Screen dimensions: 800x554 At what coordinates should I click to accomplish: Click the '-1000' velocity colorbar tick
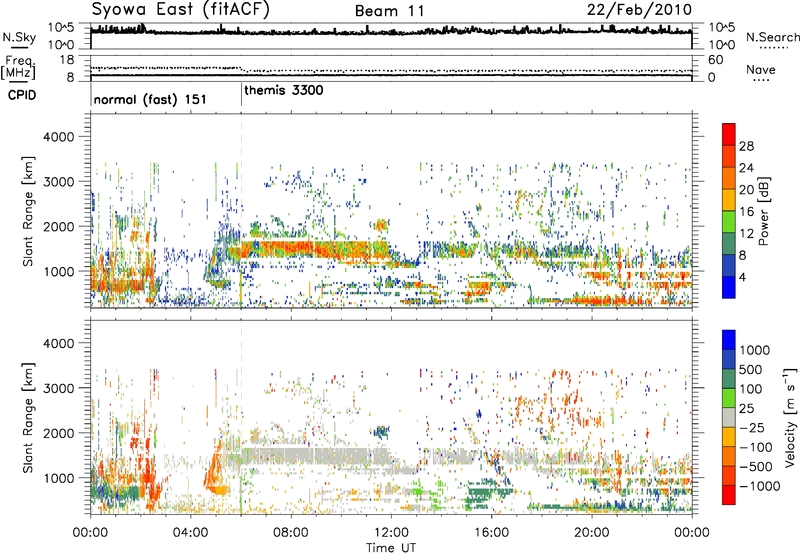tap(759, 486)
